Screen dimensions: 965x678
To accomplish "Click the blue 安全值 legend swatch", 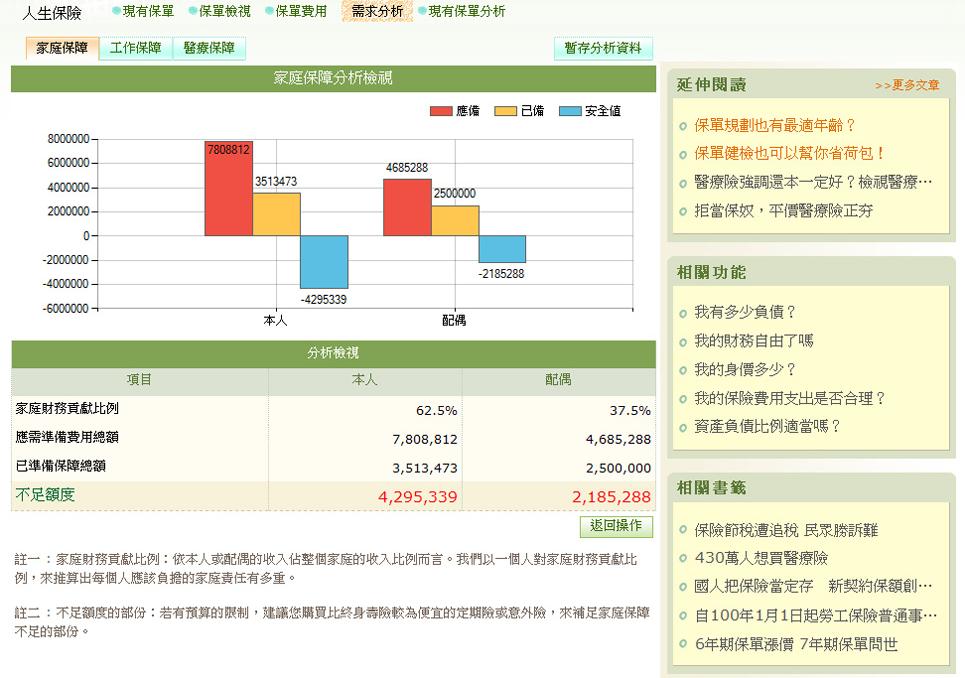I will pyautogui.click(x=570, y=111).
